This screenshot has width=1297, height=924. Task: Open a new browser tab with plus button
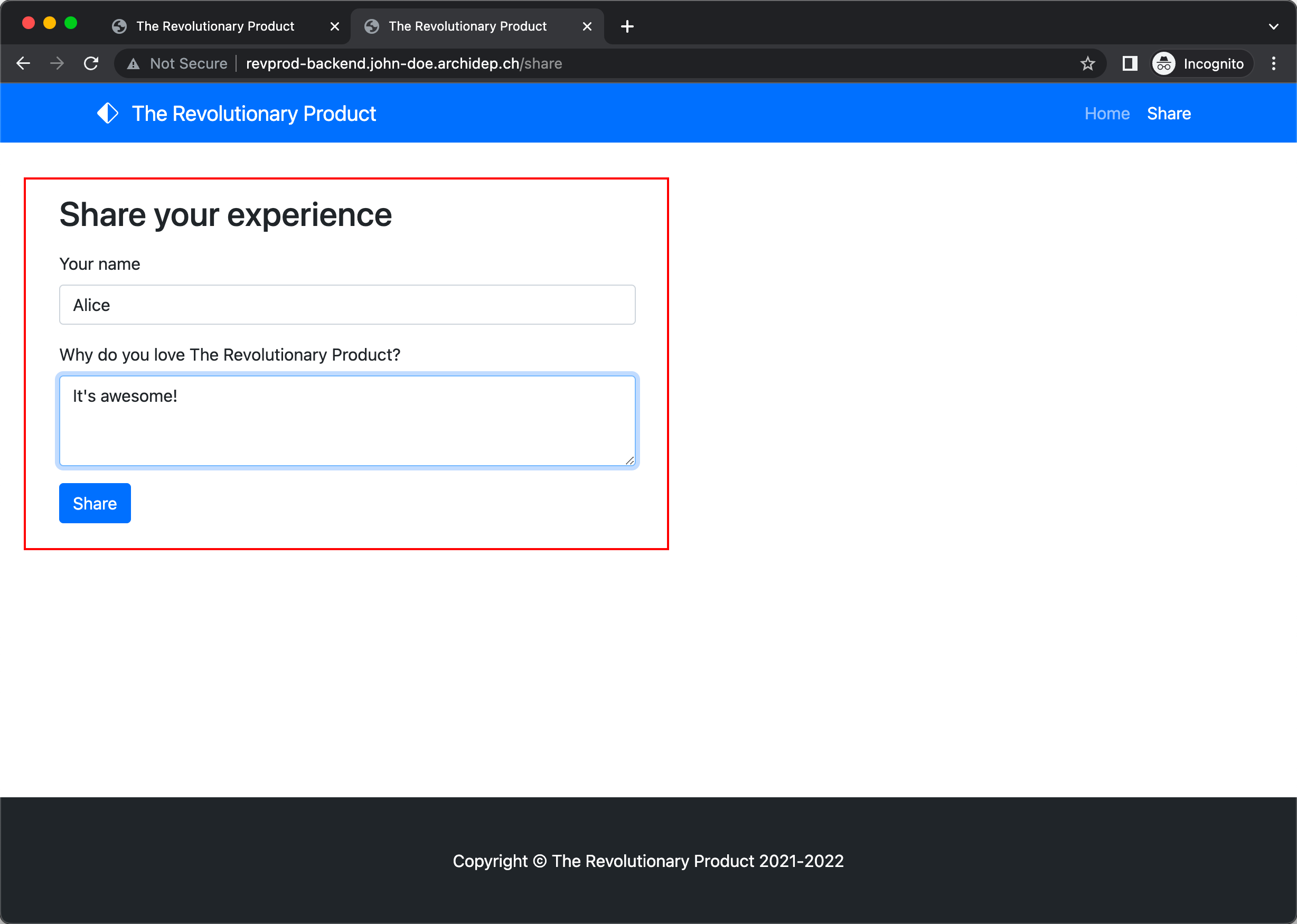[x=627, y=26]
